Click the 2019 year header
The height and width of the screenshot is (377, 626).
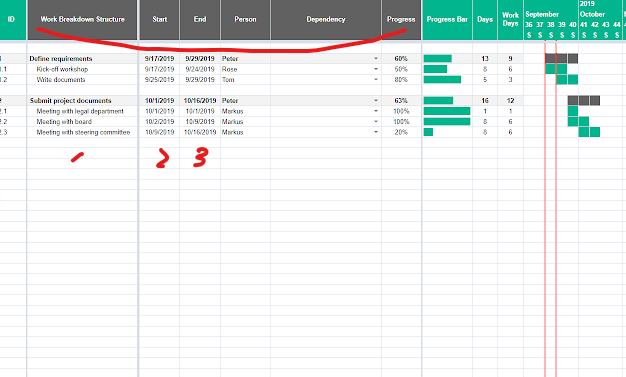tap(587, 4)
